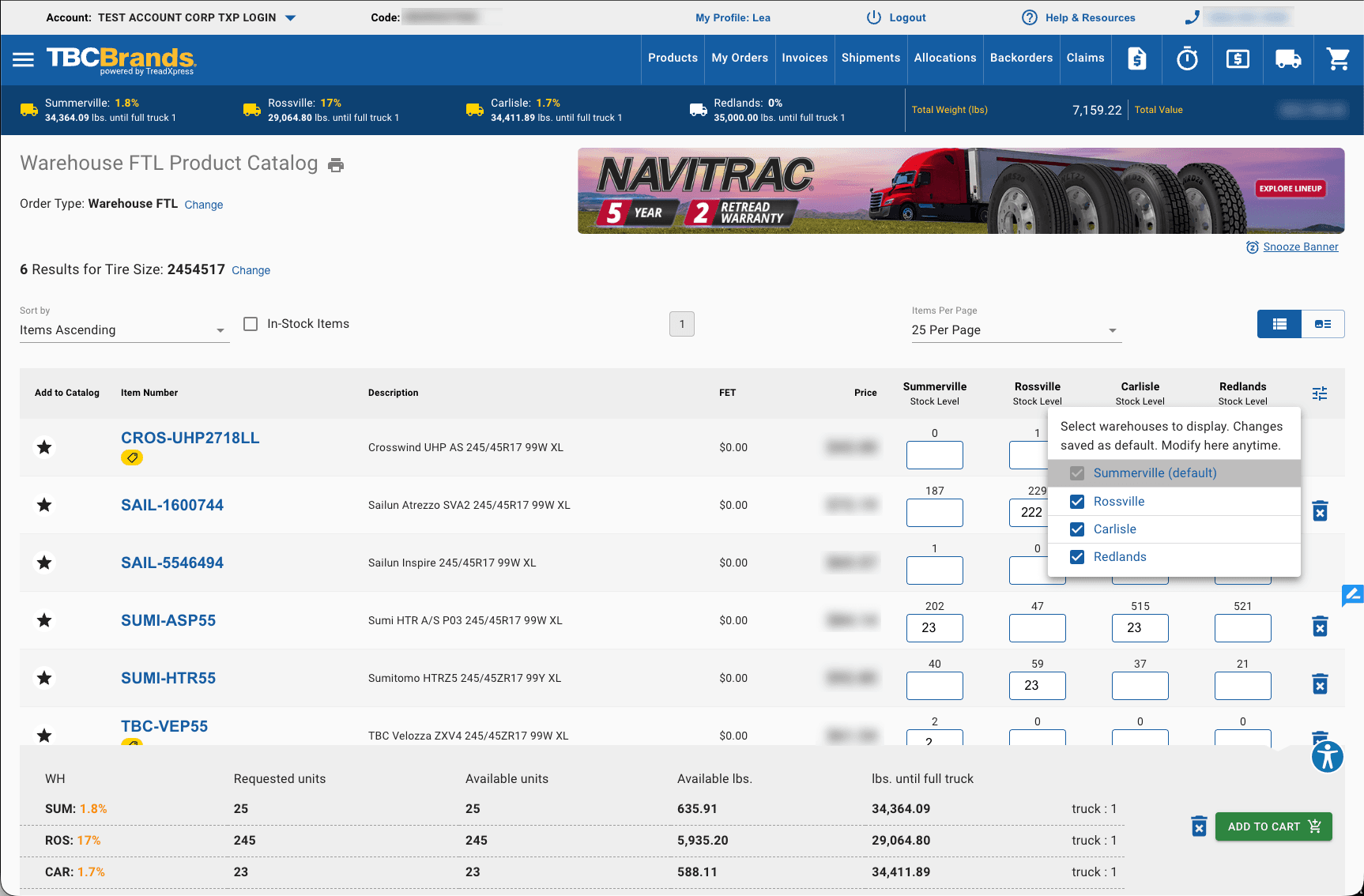This screenshot has width=1364, height=896.
Task: Open the dollar payment icon
Action: (x=1238, y=58)
